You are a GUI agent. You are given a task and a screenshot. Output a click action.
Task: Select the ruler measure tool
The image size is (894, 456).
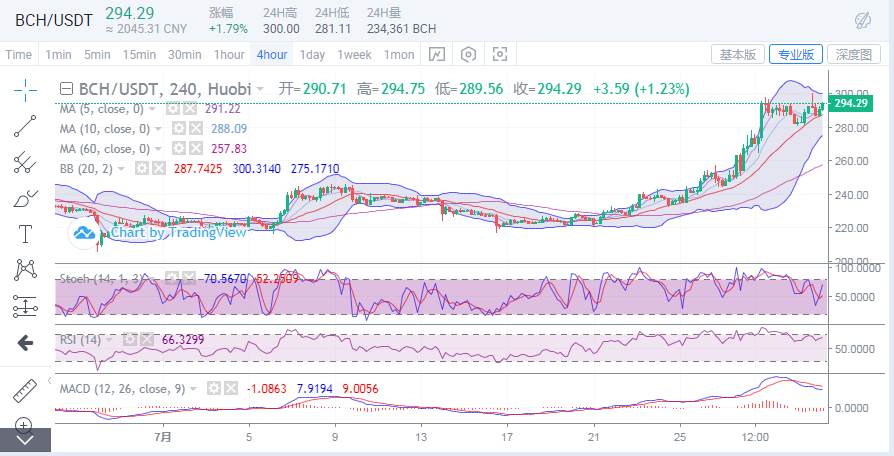(25, 391)
